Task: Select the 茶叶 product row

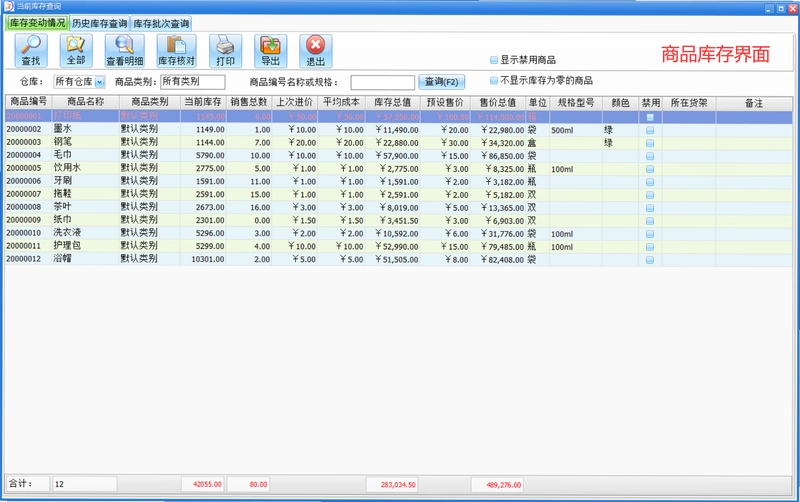Action: coord(398,207)
